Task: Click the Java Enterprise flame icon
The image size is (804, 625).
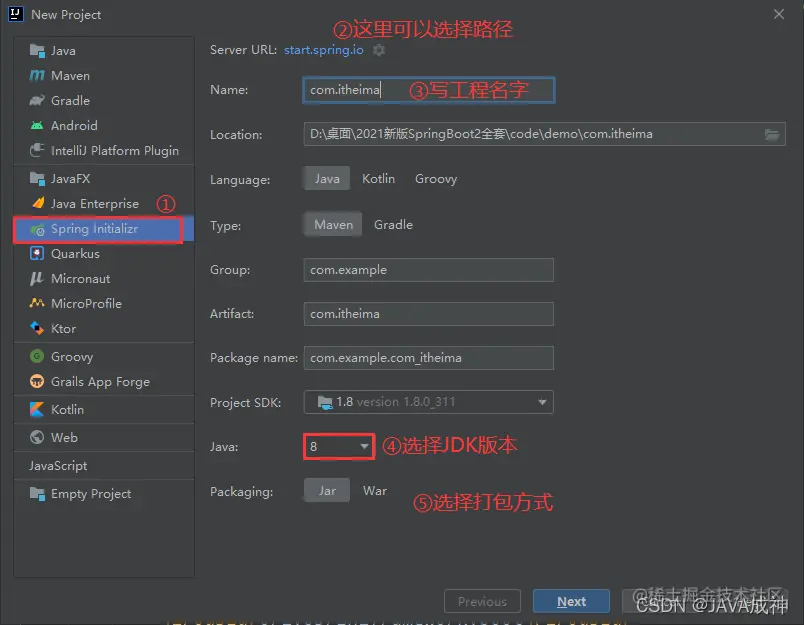Action: click(x=37, y=203)
